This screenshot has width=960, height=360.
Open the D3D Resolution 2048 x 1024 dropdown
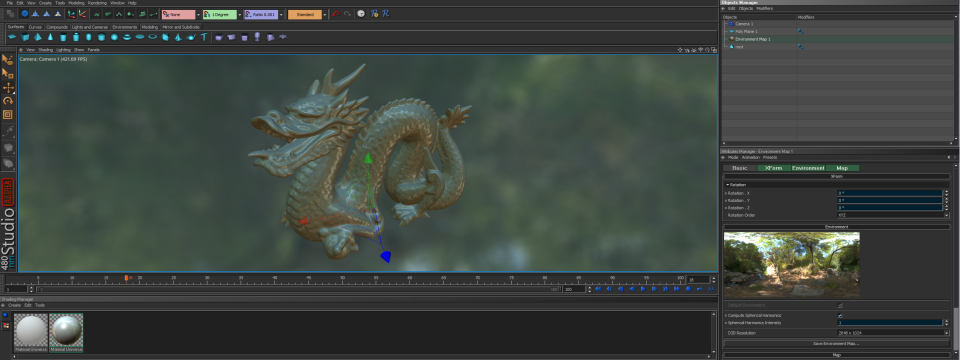[x=893, y=333]
